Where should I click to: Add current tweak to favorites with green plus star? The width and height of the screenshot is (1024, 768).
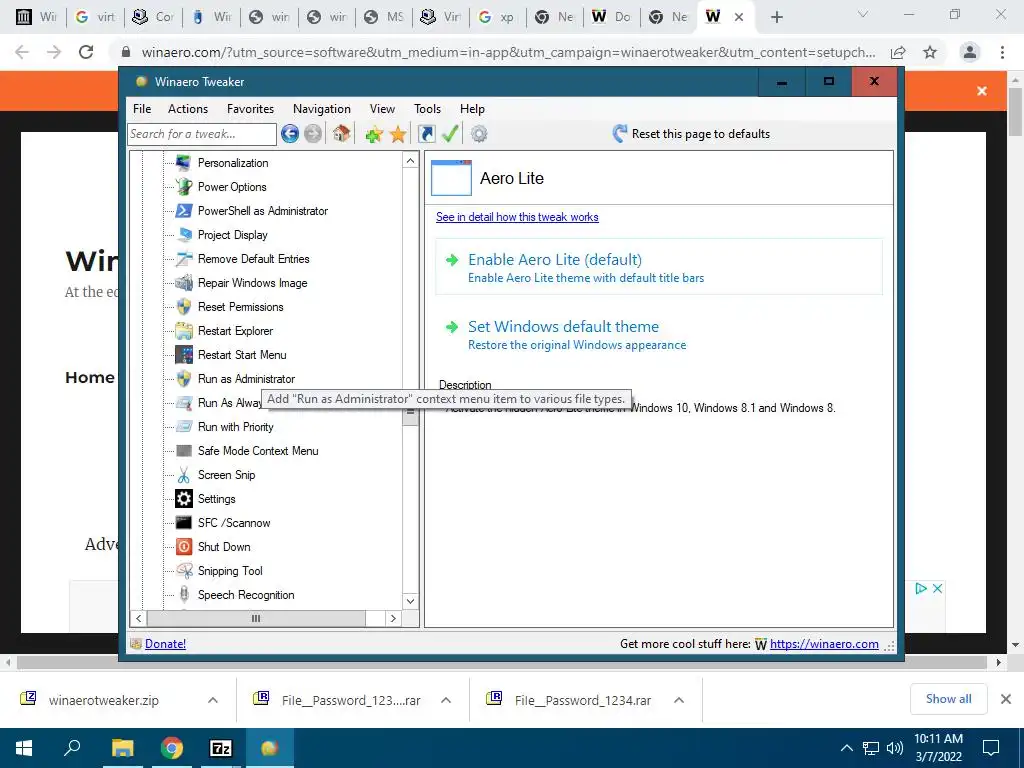(x=374, y=135)
